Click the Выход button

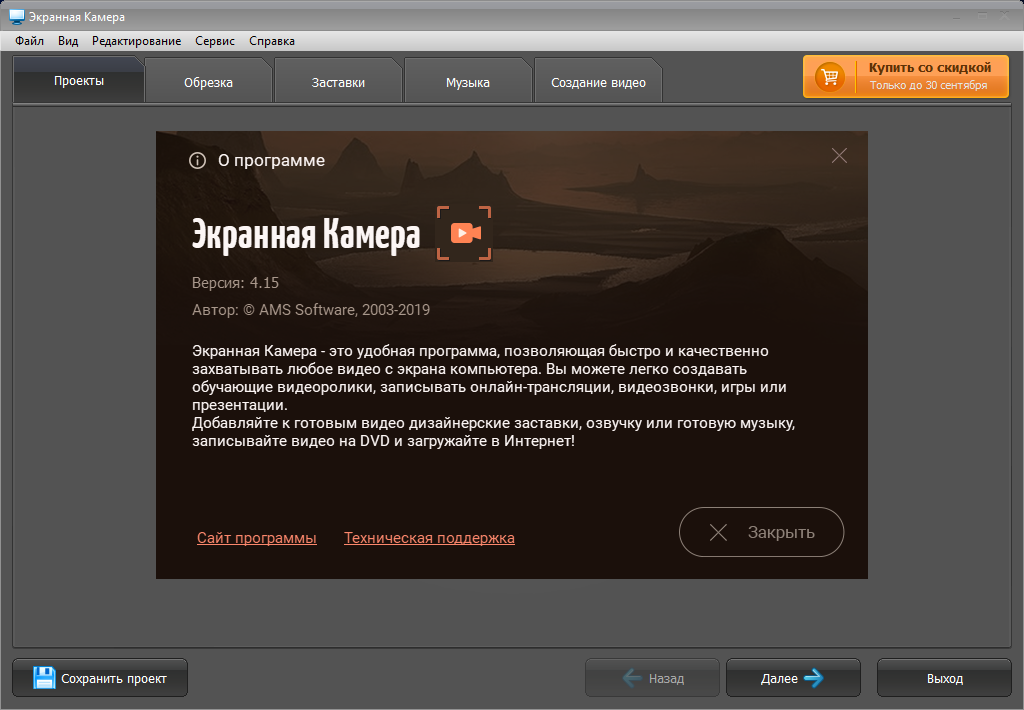coord(944,678)
